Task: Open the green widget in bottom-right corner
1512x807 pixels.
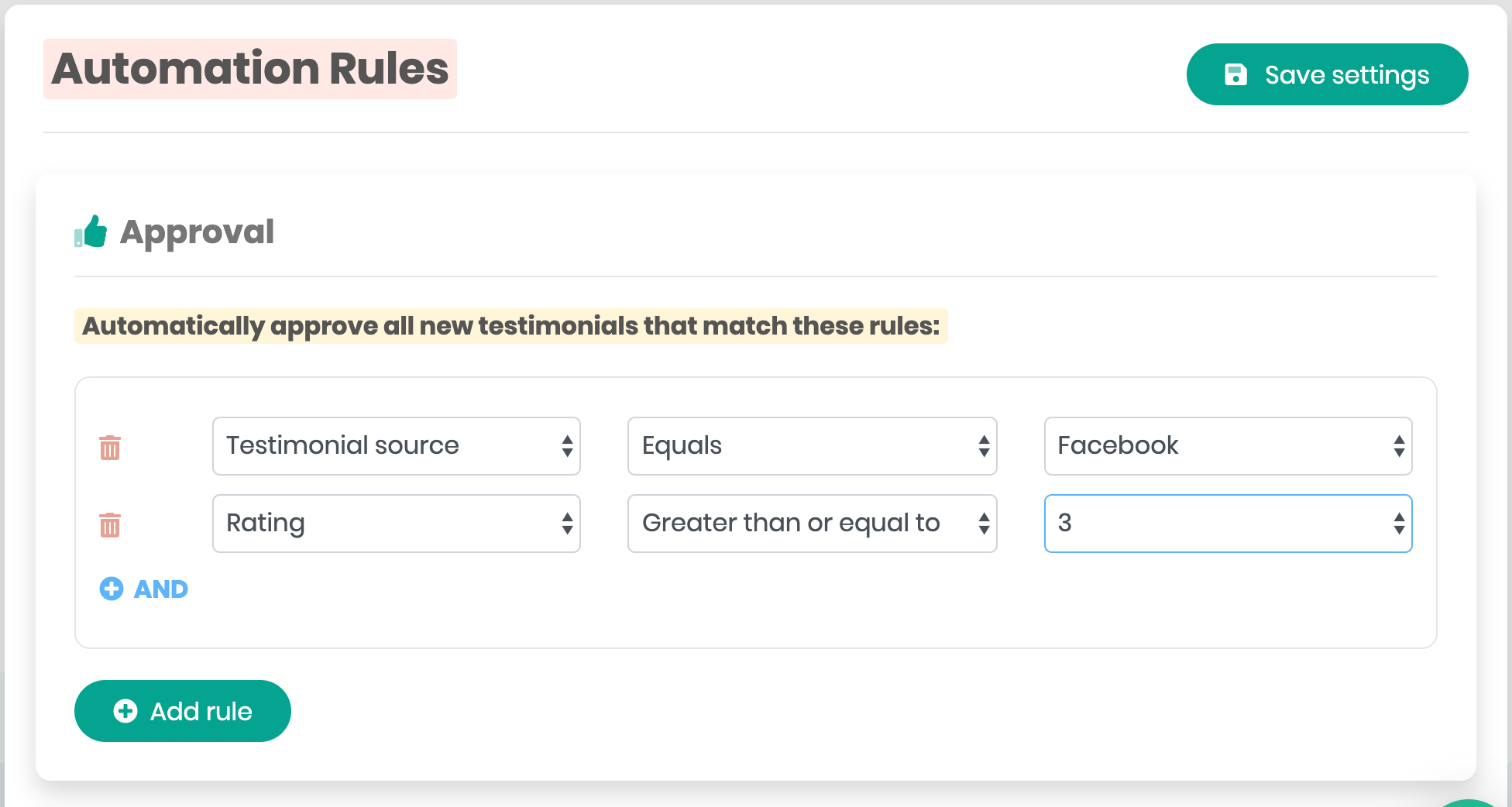Action: pos(1472,801)
